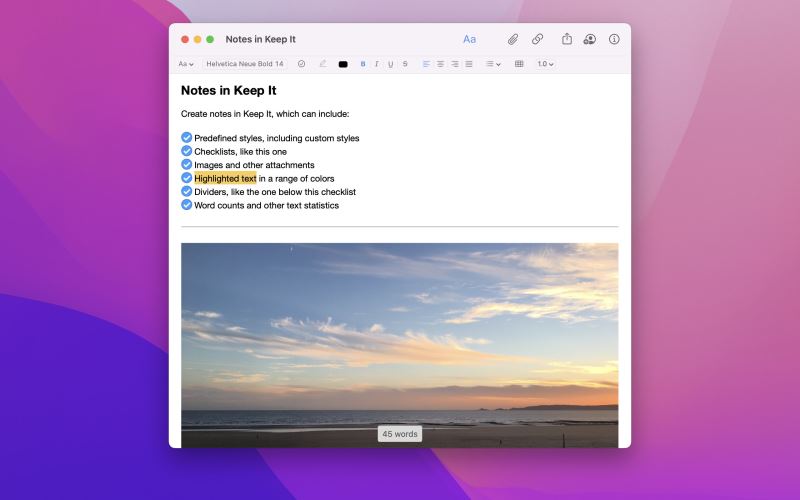
Task: Open the Helvetica Neue Bold 14 font field
Action: 245,64
